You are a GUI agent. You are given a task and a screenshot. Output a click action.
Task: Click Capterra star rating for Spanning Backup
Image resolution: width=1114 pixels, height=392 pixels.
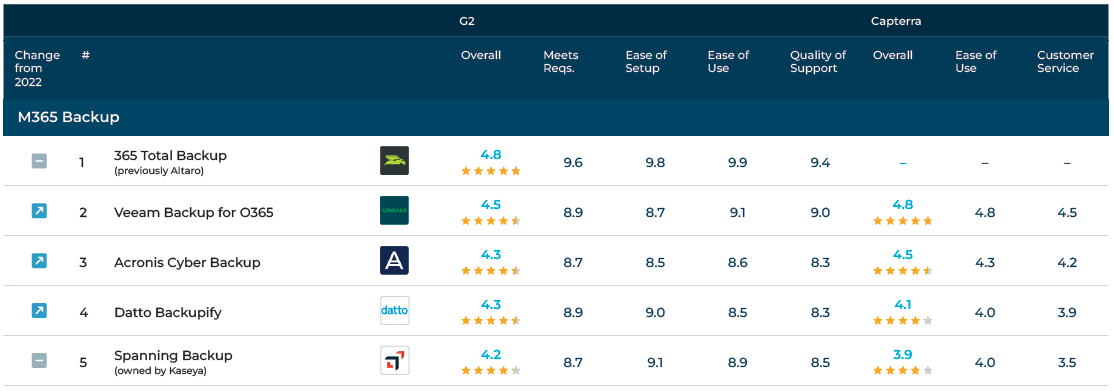point(902,371)
